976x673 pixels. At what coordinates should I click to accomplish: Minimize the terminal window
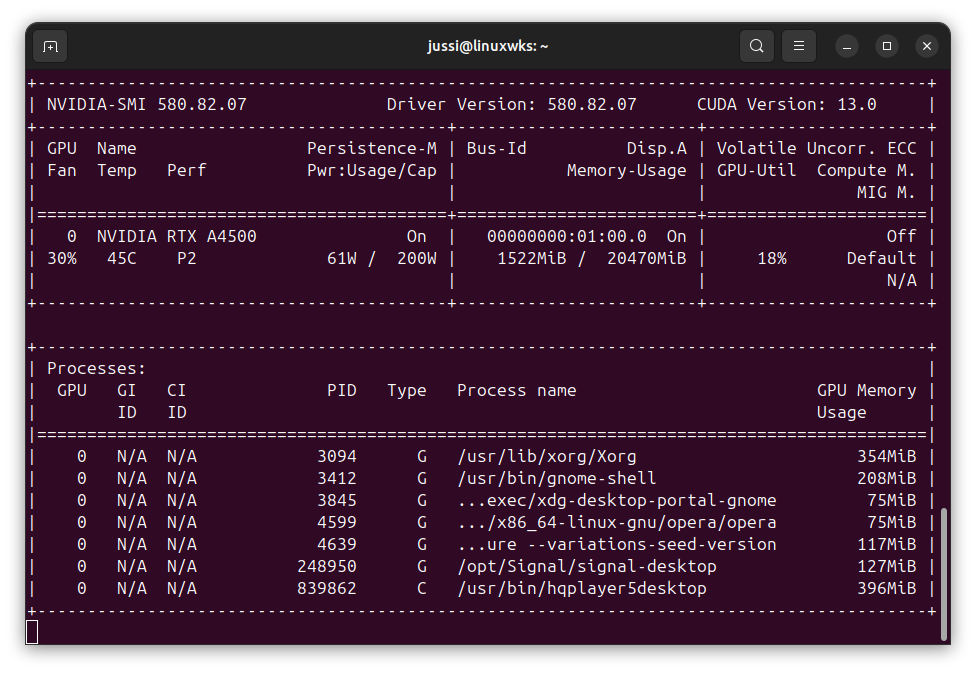tap(847, 46)
